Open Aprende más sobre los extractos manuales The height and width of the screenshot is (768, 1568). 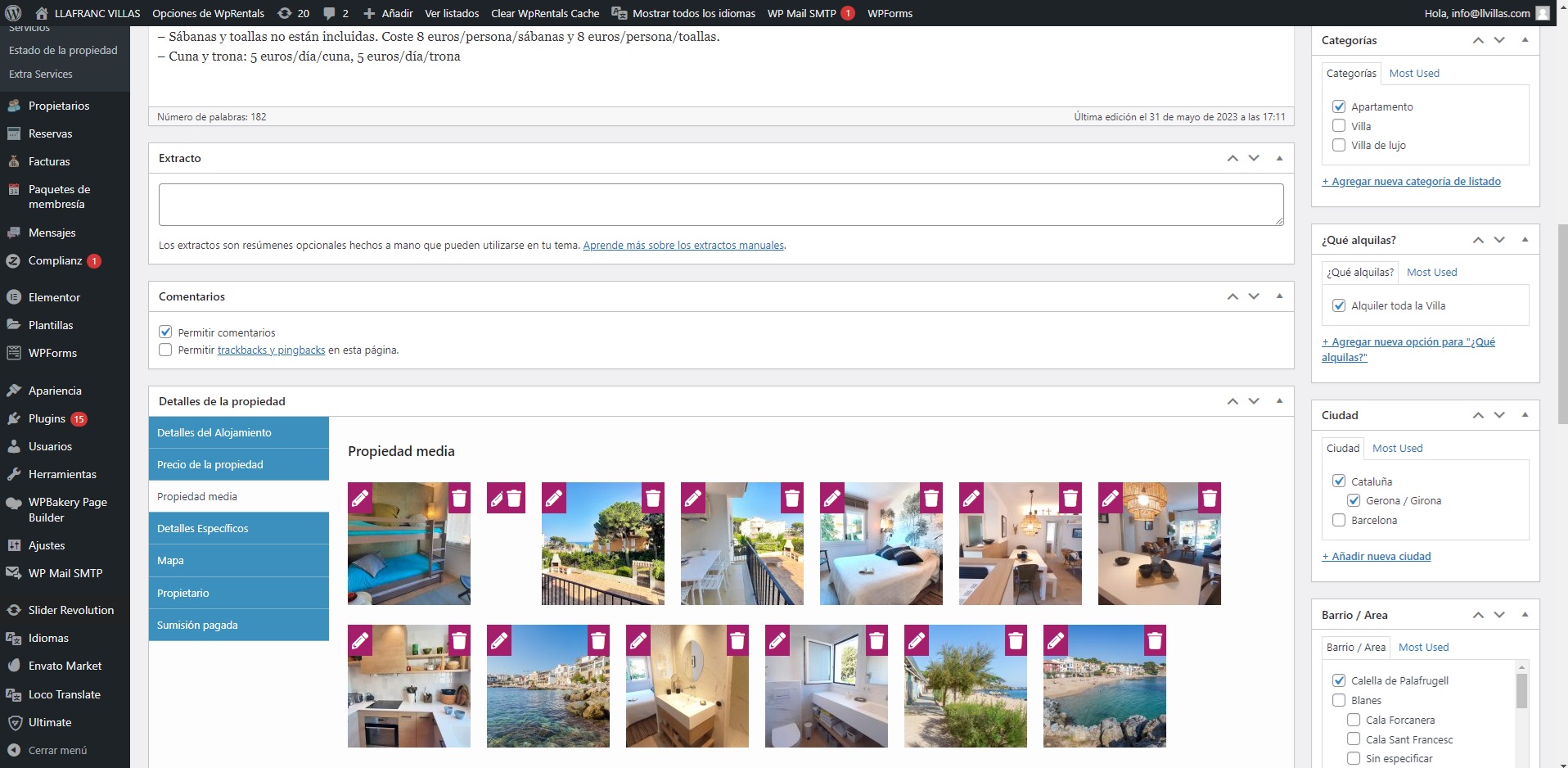[x=683, y=245]
